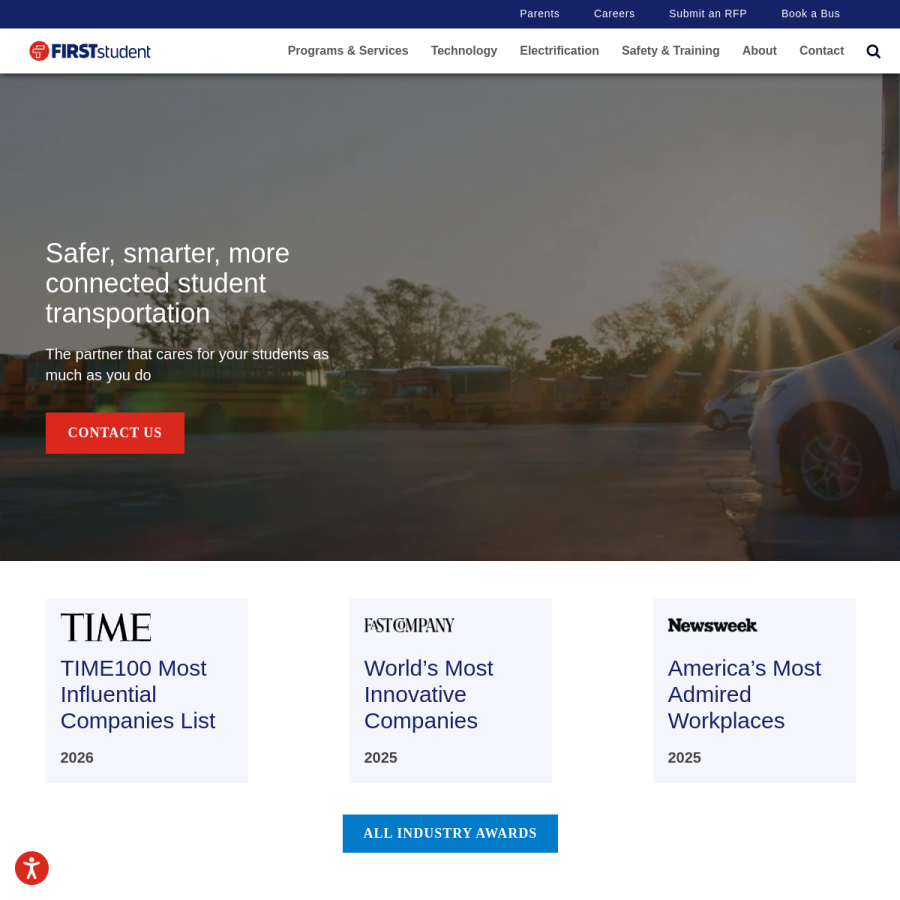Select the Book a Bus link
Screen dimensions: 900x900
point(810,14)
